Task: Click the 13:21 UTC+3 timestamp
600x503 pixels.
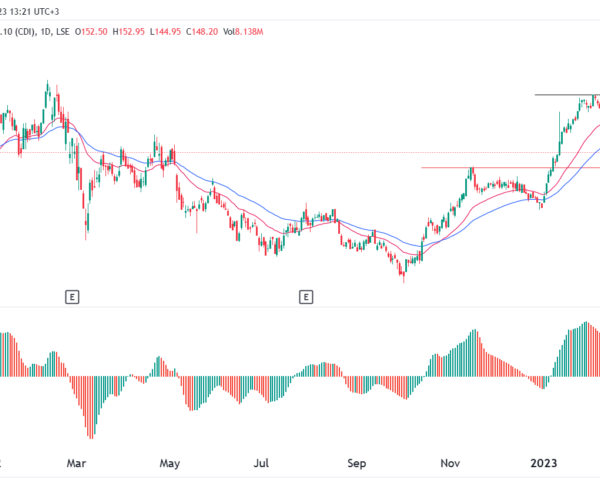Action: pos(34,11)
